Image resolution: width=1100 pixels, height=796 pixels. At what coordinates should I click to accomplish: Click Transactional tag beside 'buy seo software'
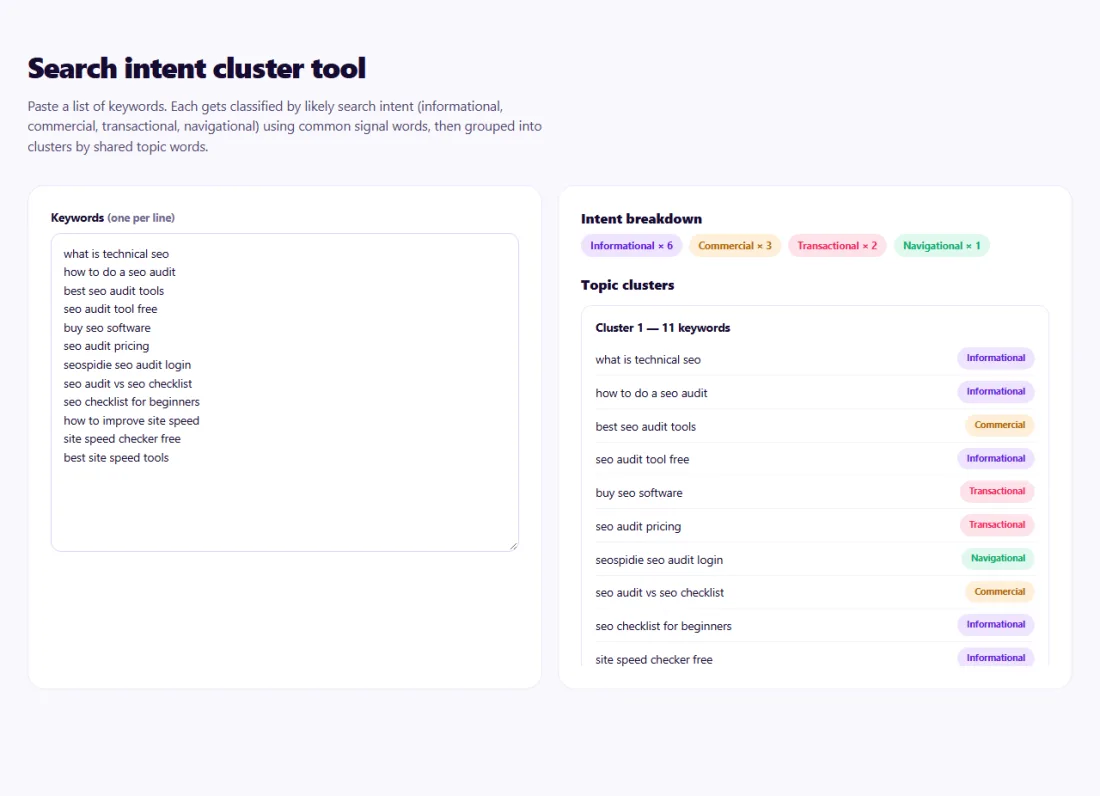[997, 491]
